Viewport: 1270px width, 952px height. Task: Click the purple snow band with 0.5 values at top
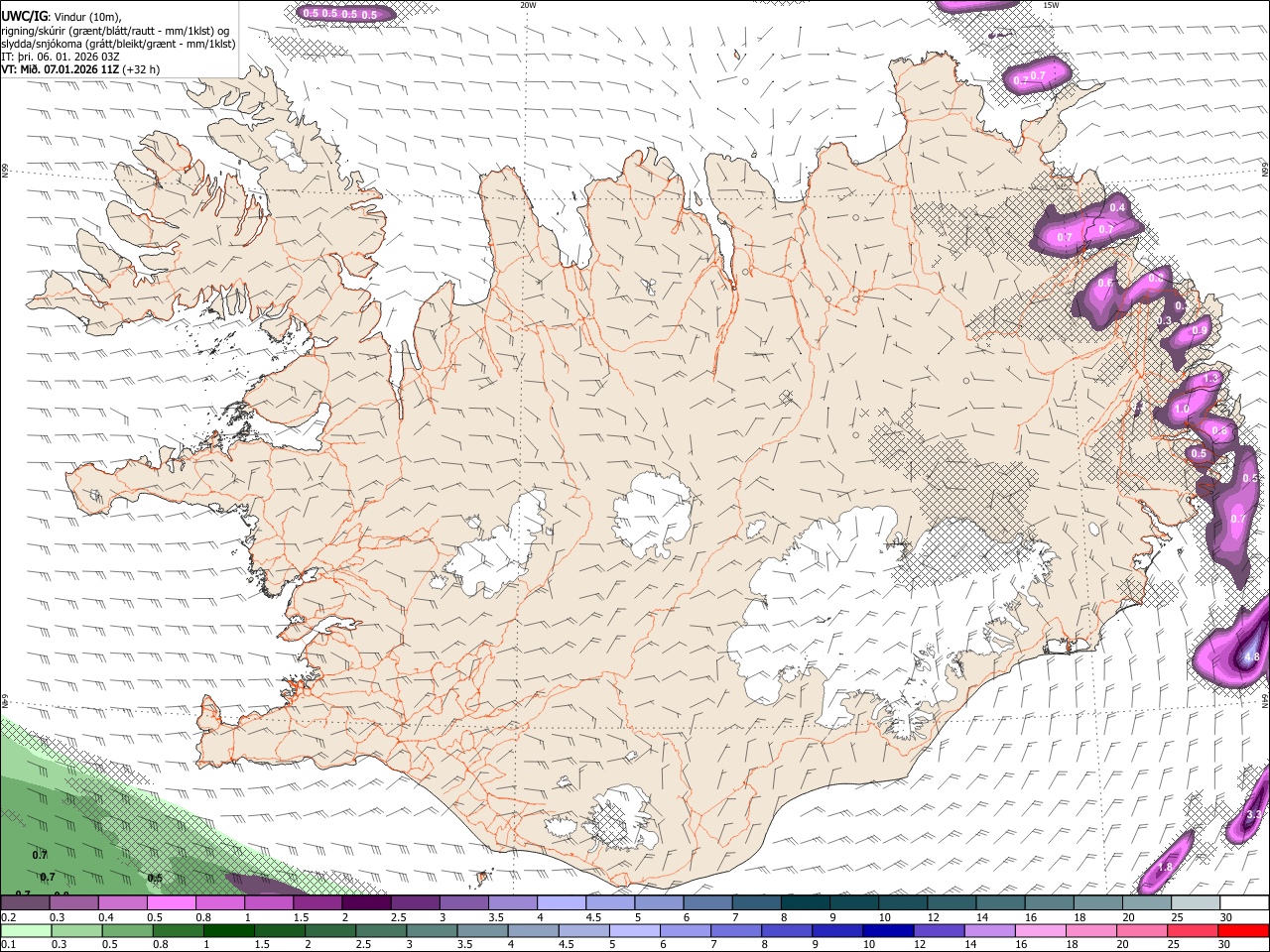(x=345, y=12)
